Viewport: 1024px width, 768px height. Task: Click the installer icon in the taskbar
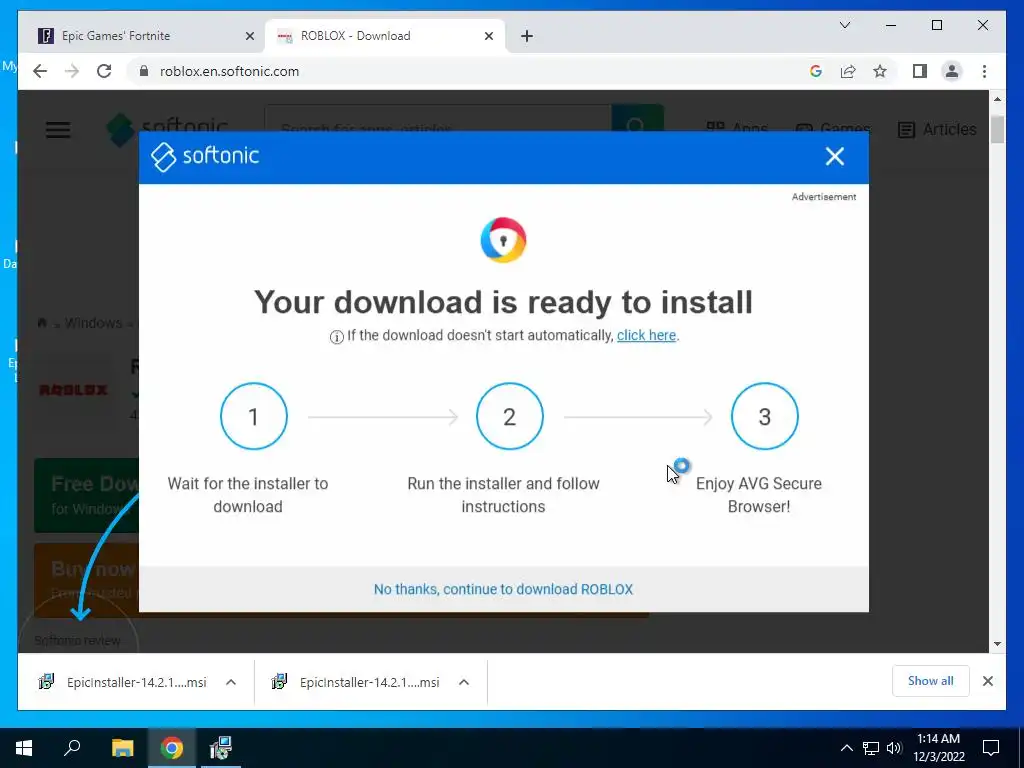coord(221,747)
